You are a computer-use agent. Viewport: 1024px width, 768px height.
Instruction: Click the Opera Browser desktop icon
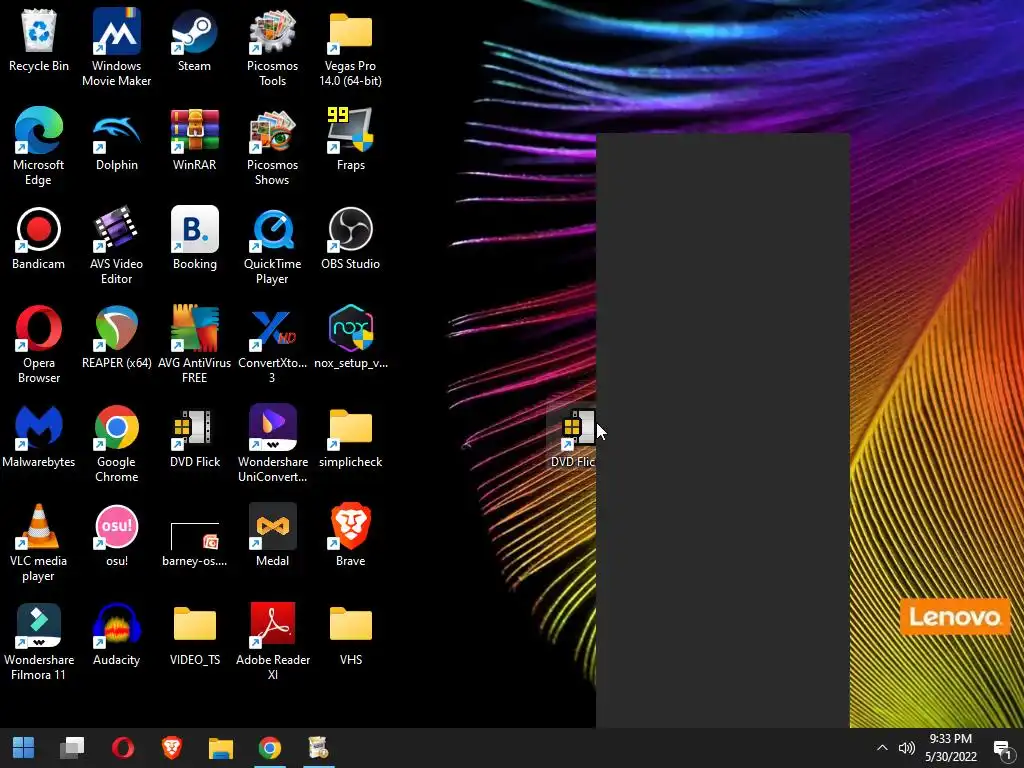coord(39,344)
